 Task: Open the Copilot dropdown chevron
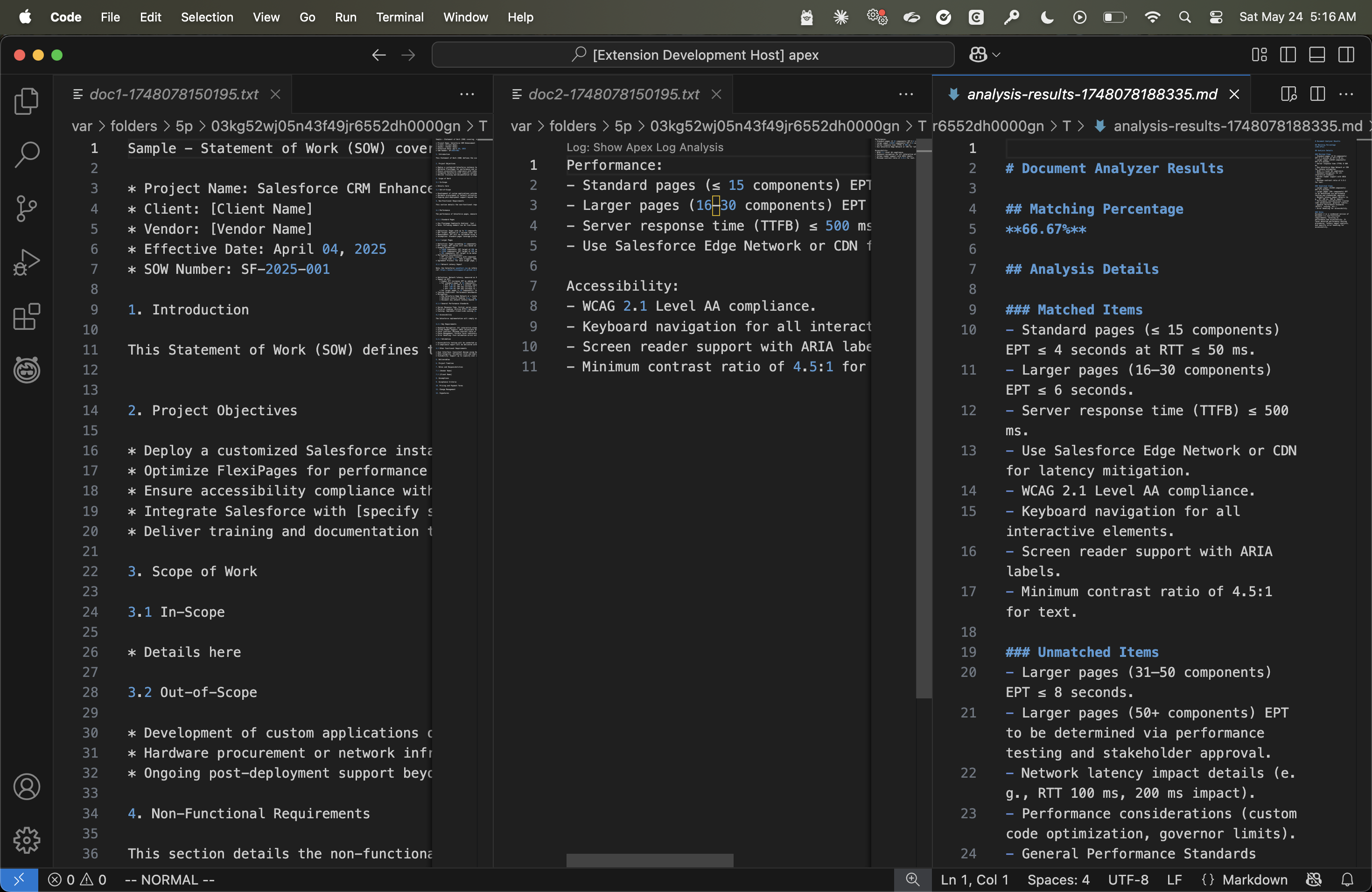click(996, 55)
